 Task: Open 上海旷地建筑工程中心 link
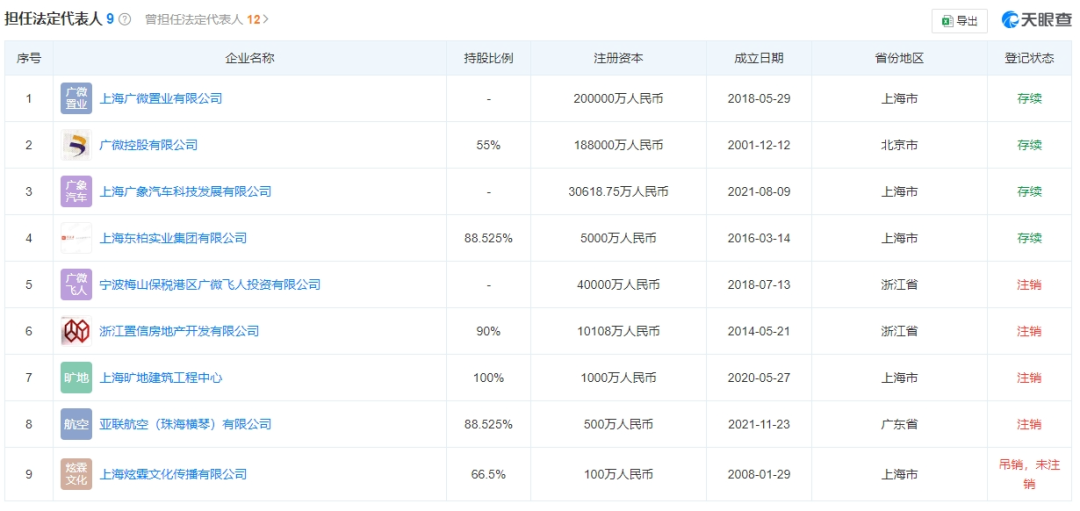161,377
